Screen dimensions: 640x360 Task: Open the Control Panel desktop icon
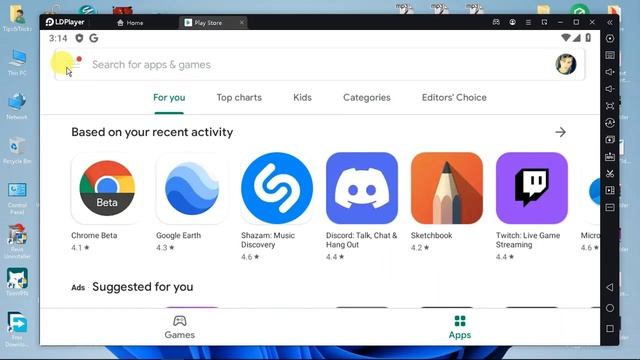pyautogui.click(x=17, y=198)
